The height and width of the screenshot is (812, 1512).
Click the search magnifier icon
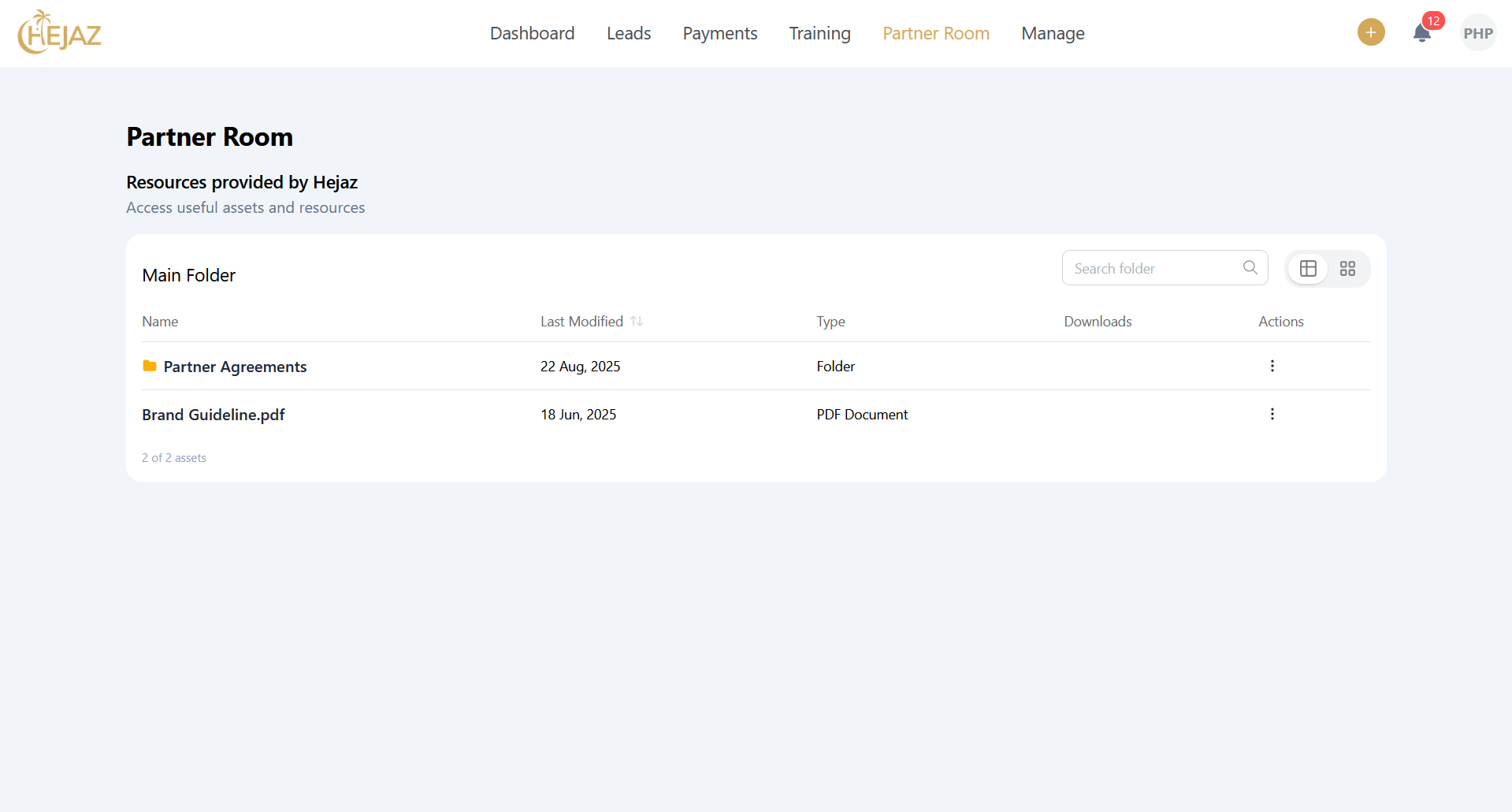click(x=1250, y=268)
